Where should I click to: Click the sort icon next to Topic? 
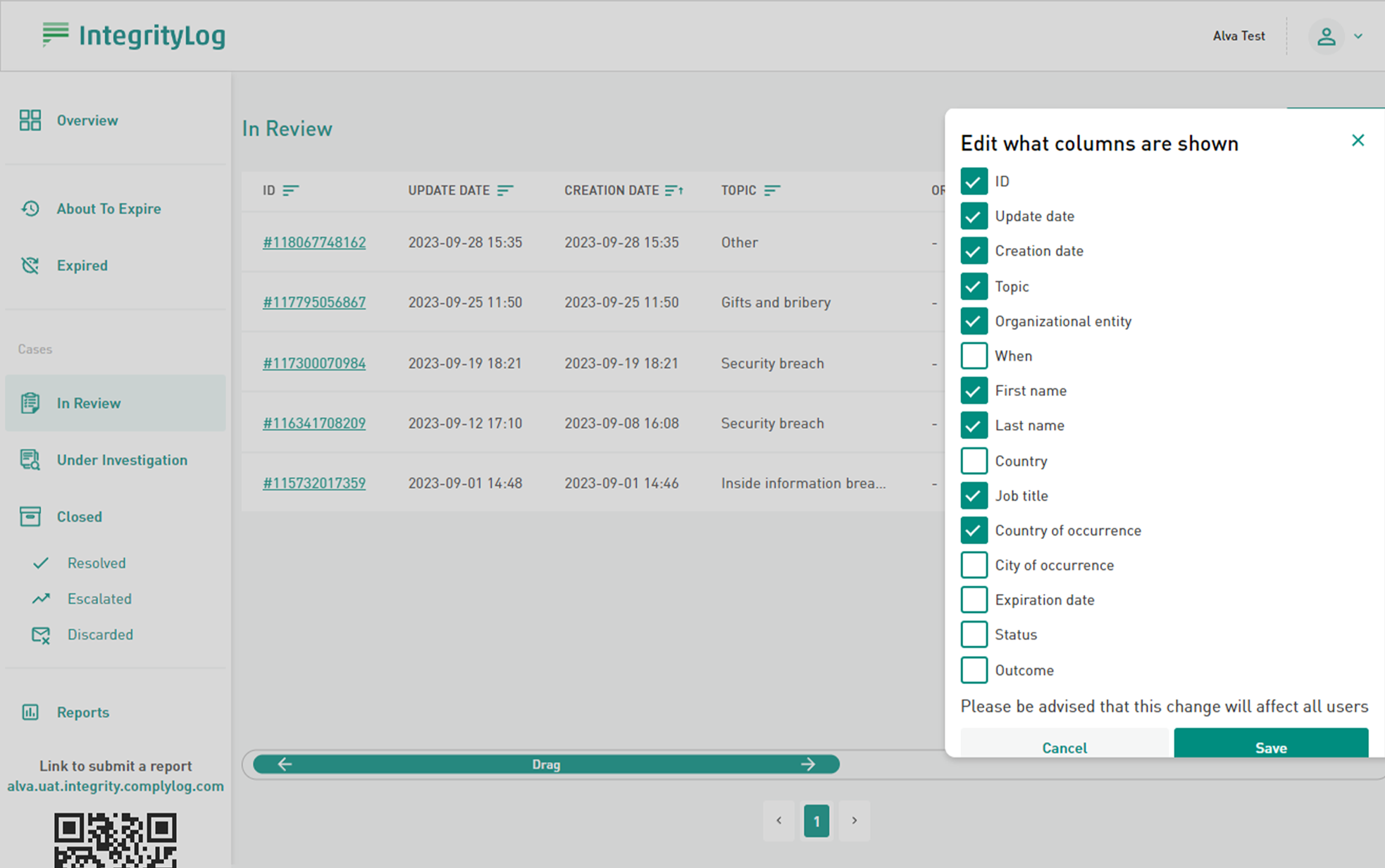[x=772, y=190]
